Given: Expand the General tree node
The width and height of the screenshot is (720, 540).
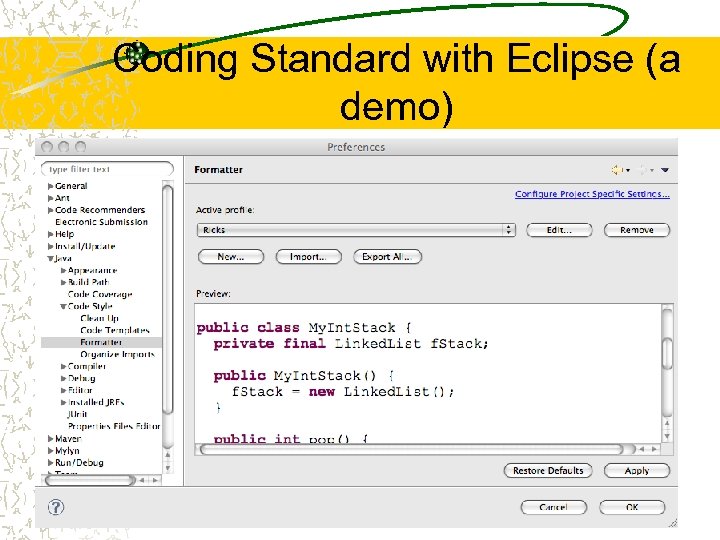Looking at the screenshot, I should tap(51, 186).
